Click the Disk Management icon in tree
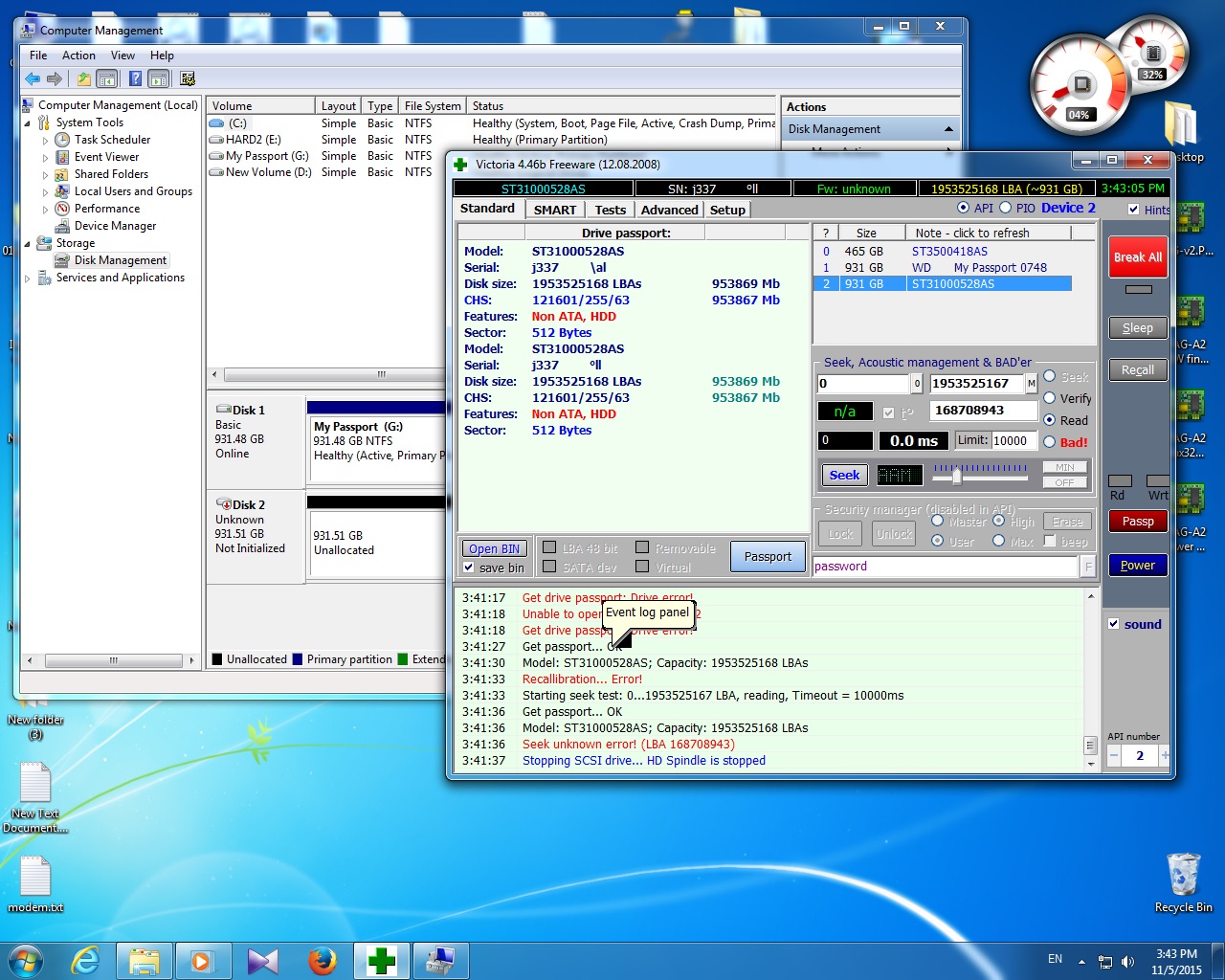1225x980 pixels. point(62,260)
